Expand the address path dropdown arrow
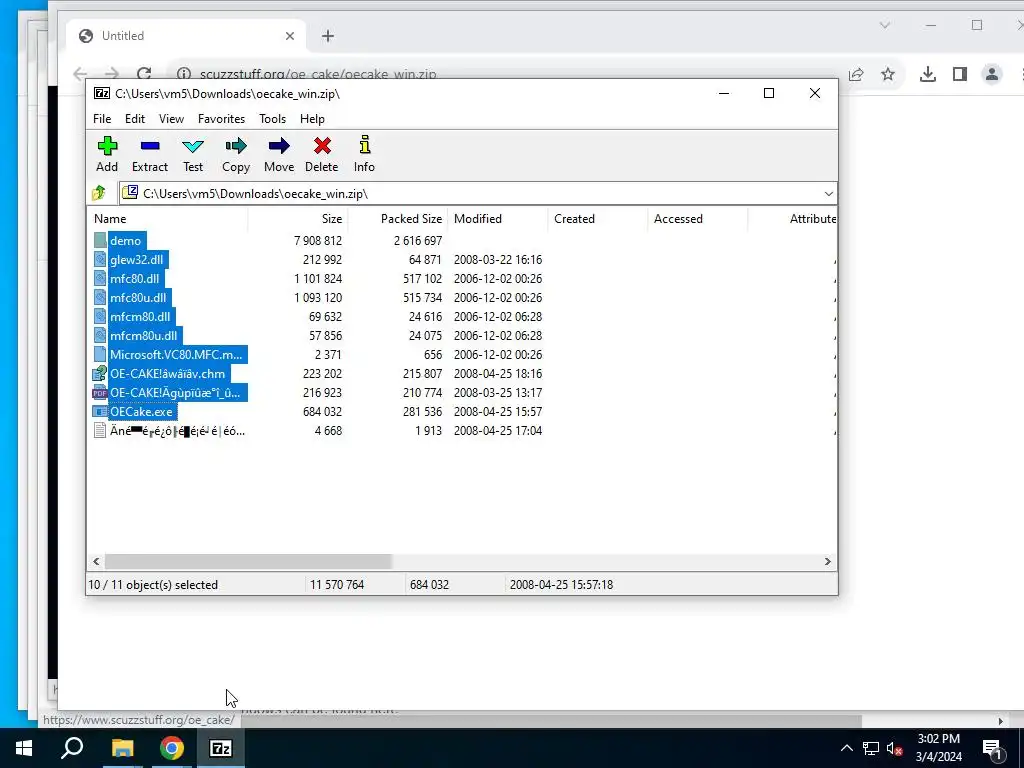 pos(828,193)
